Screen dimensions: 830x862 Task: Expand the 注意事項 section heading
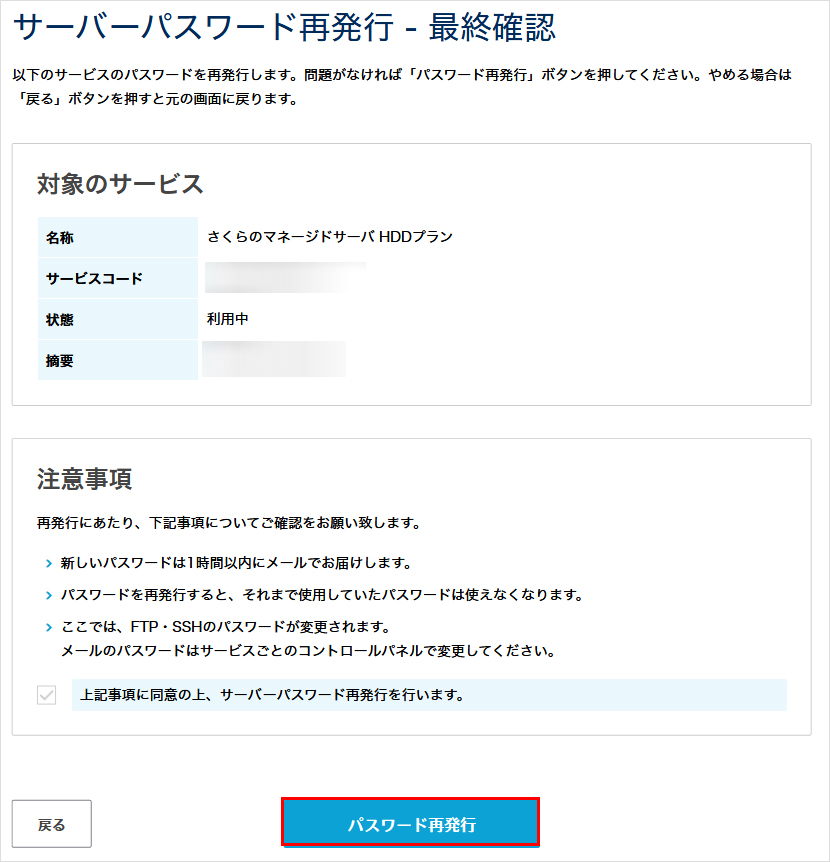[83, 478]
